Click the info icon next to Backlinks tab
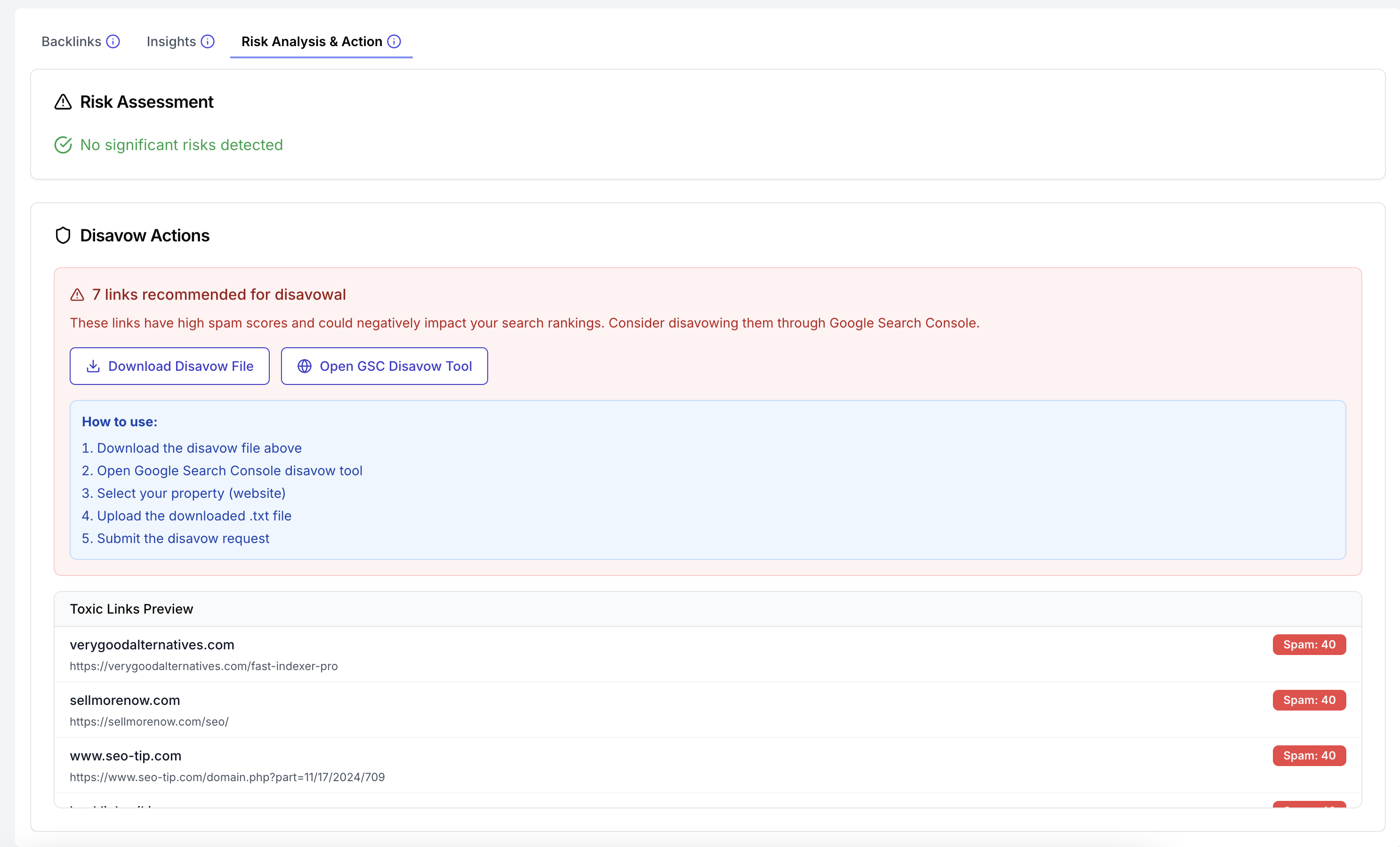Viewport: 1400px width, 847px height. 113,41
